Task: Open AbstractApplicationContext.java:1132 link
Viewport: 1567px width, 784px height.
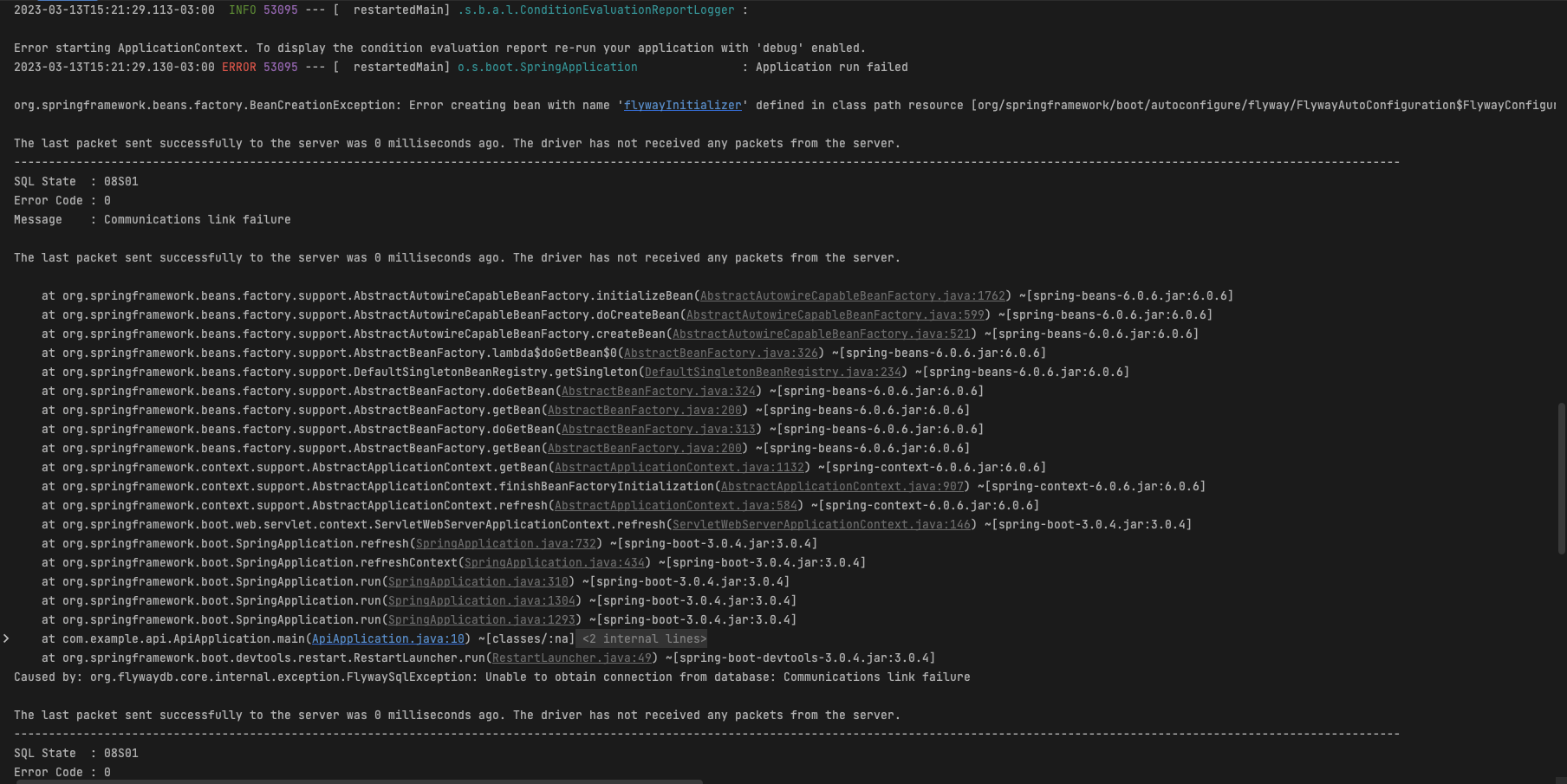Action: point(679,467)
